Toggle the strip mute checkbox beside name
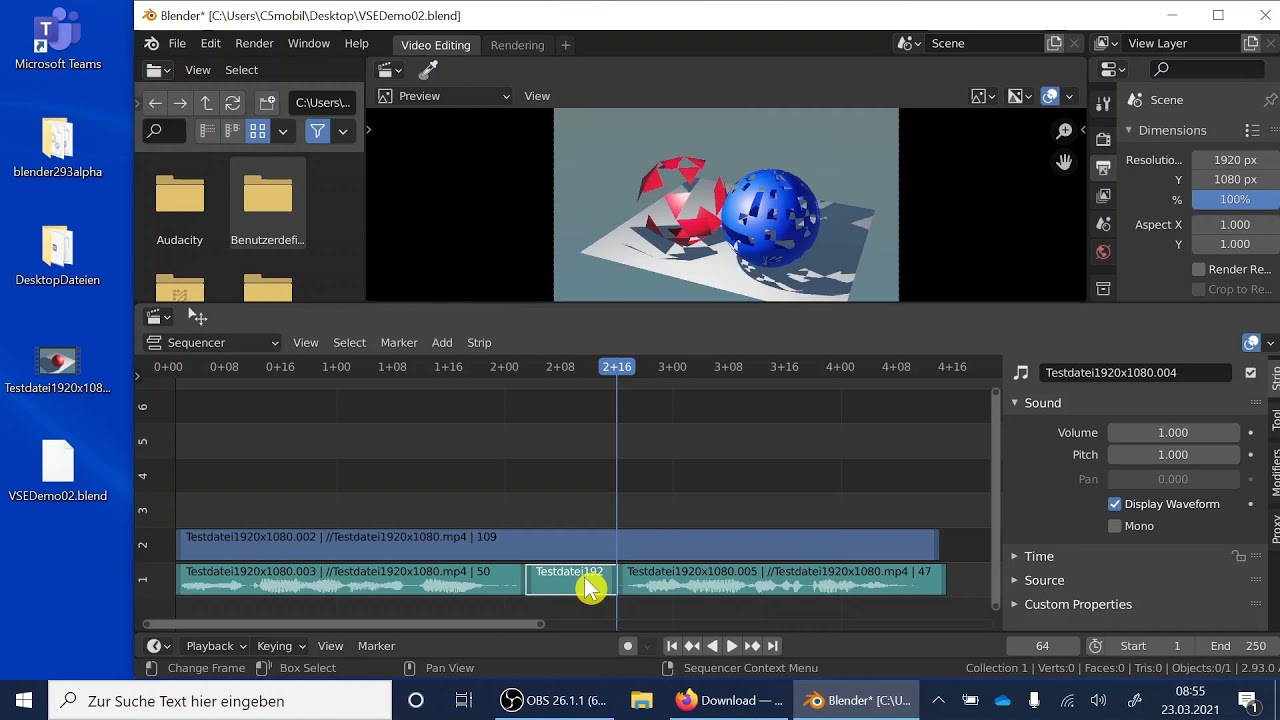This screenshot has height=720, width=1280. pyautogui.click(x=1250, y=373)
